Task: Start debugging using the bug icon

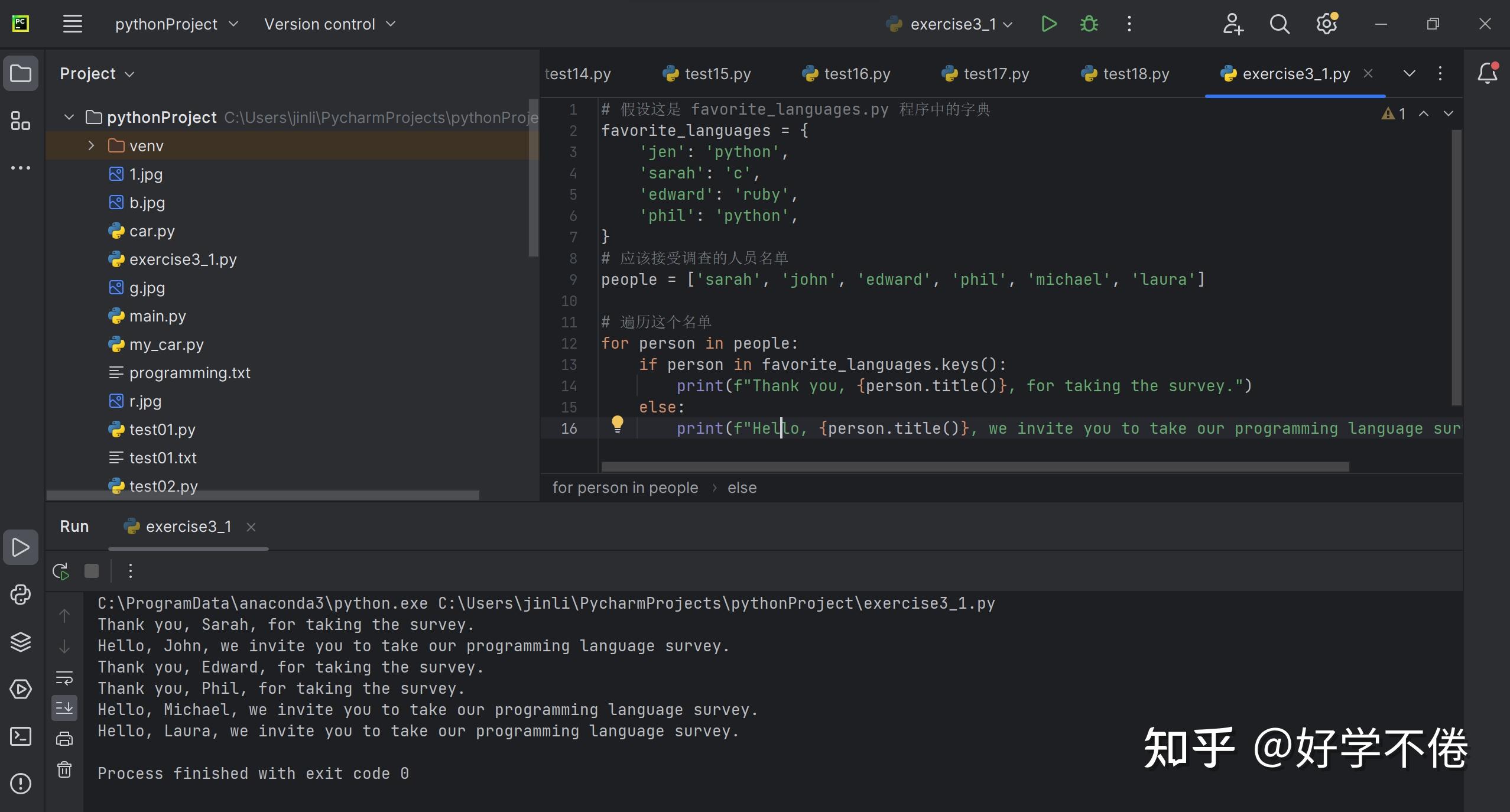Action: pyautogui.click(x=1088, y=24)
